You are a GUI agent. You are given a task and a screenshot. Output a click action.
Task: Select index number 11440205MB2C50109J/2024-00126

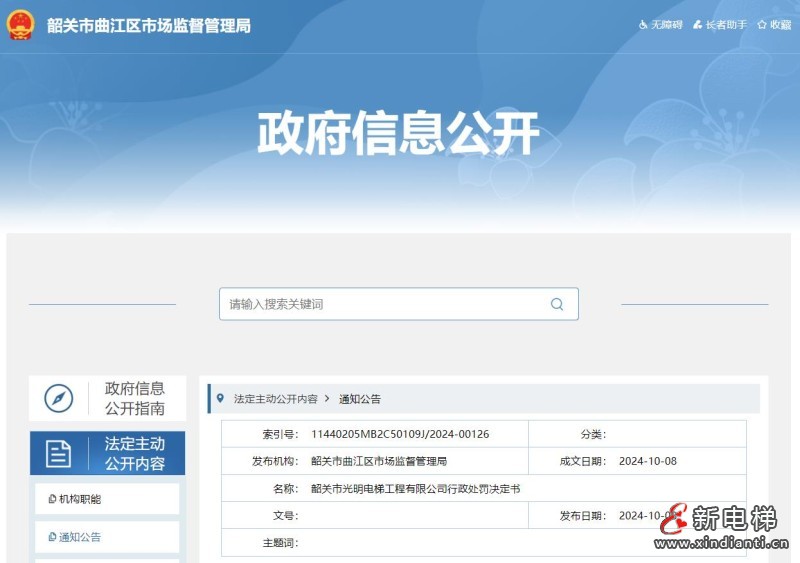[400, 434]
